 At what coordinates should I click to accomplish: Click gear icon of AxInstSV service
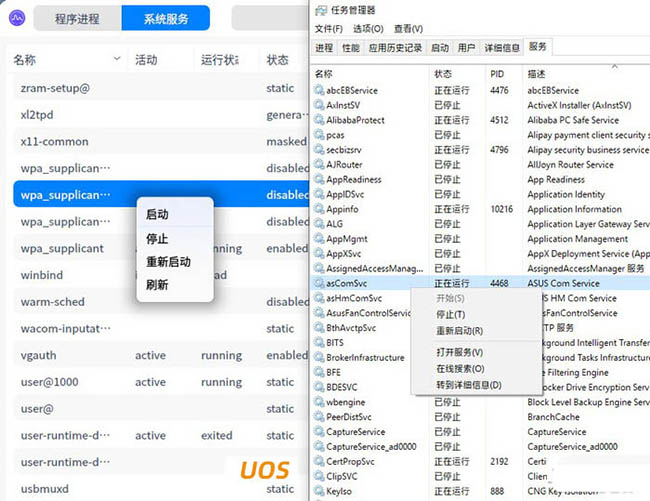click(x=319, y=105)
